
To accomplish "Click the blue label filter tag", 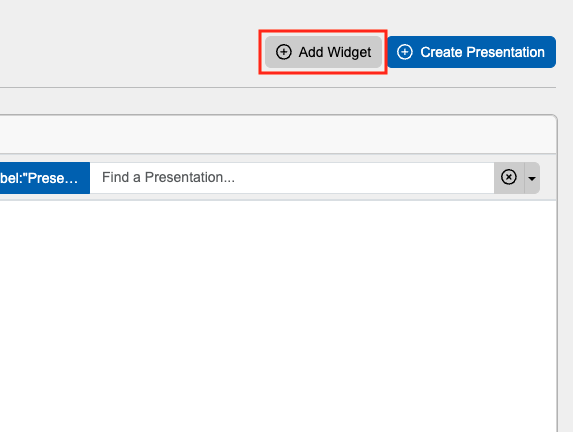I will (45, 178).
